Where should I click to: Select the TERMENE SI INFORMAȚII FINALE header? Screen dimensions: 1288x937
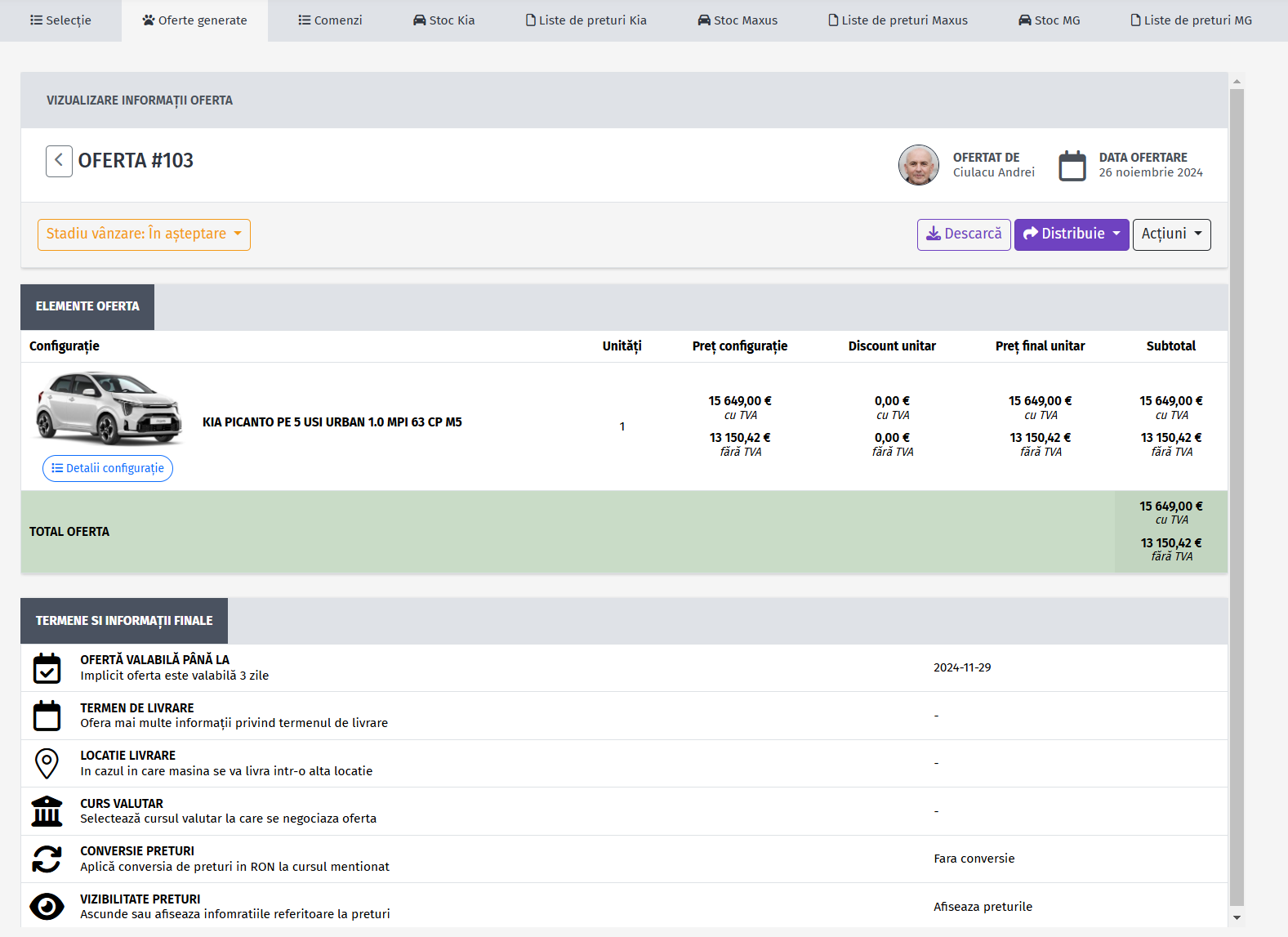(124, 621)
